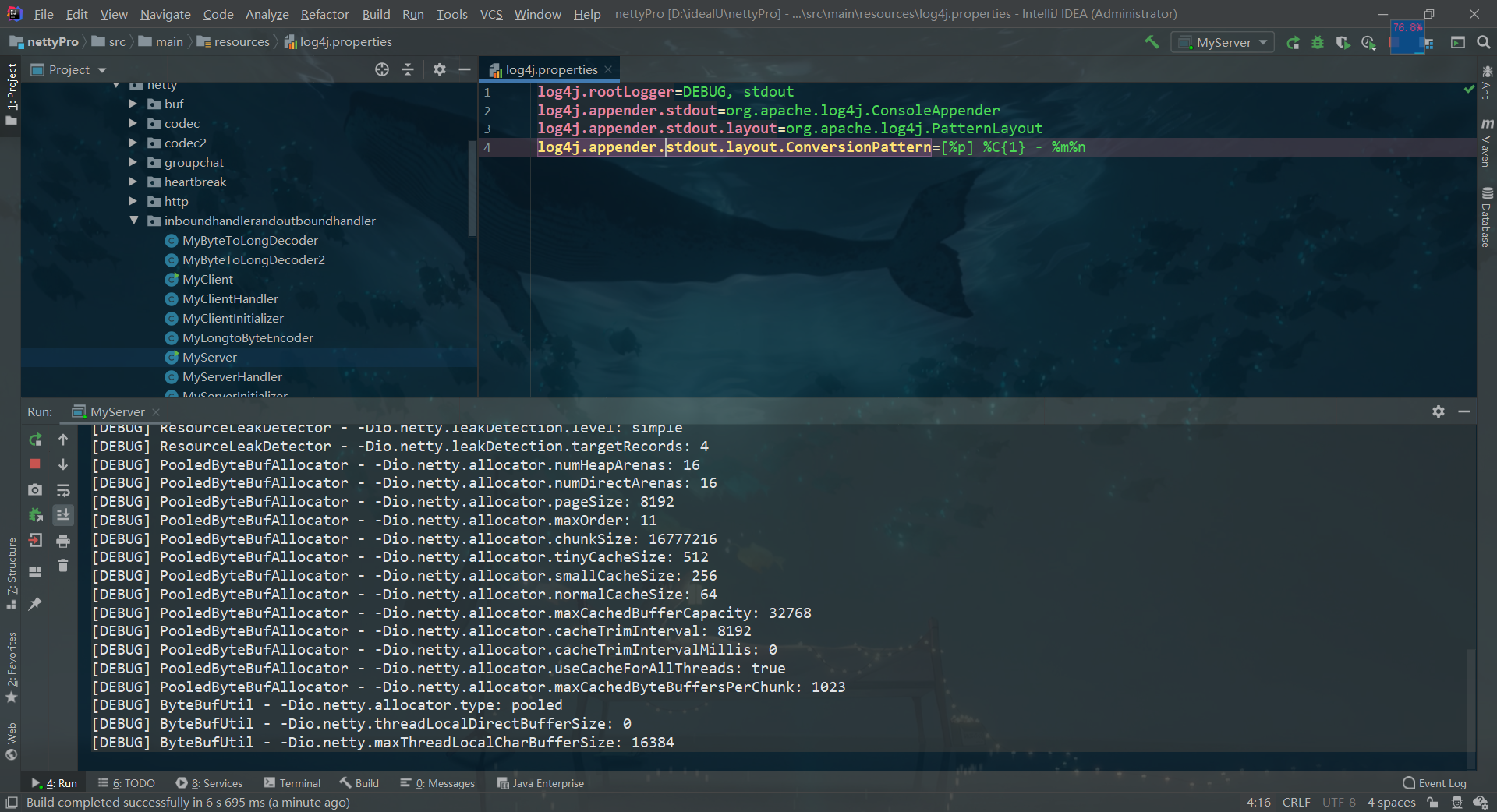Collapse the inboundhandlerandoutboundhandler folder
The width and height of the screenshot is (1497, 812).
pyautogui.click(x=133, y=221)
